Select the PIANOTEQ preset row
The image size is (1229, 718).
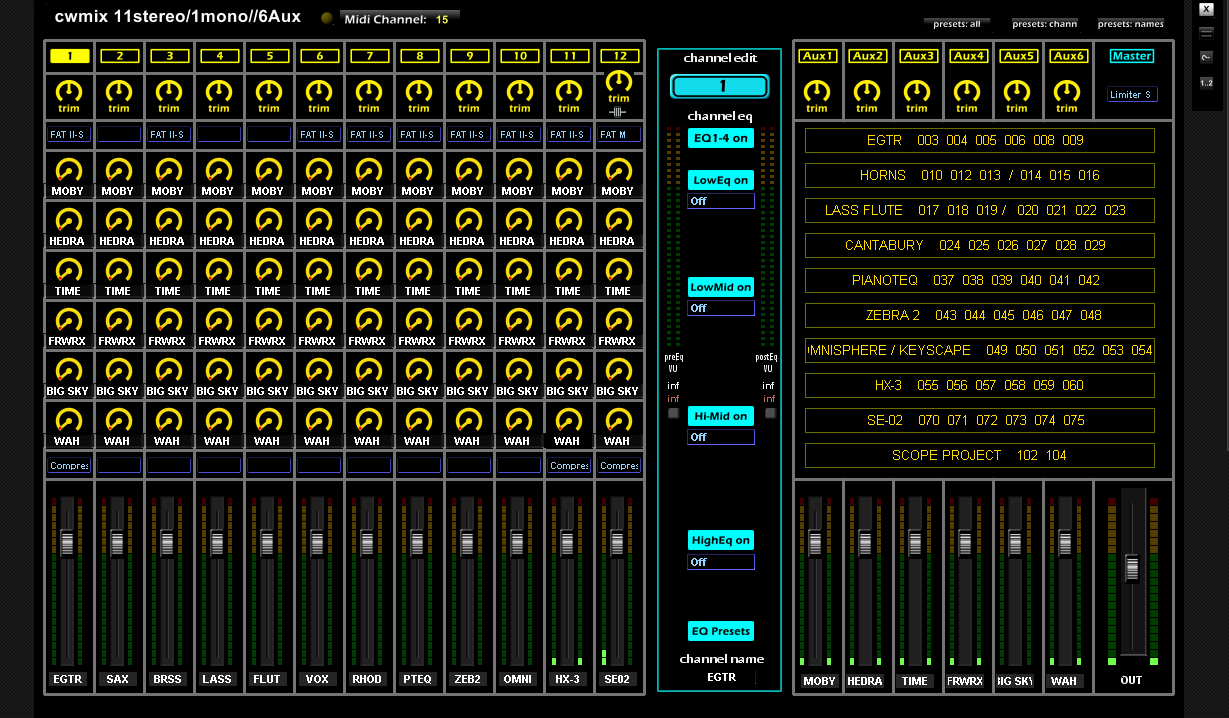(979, 280)
